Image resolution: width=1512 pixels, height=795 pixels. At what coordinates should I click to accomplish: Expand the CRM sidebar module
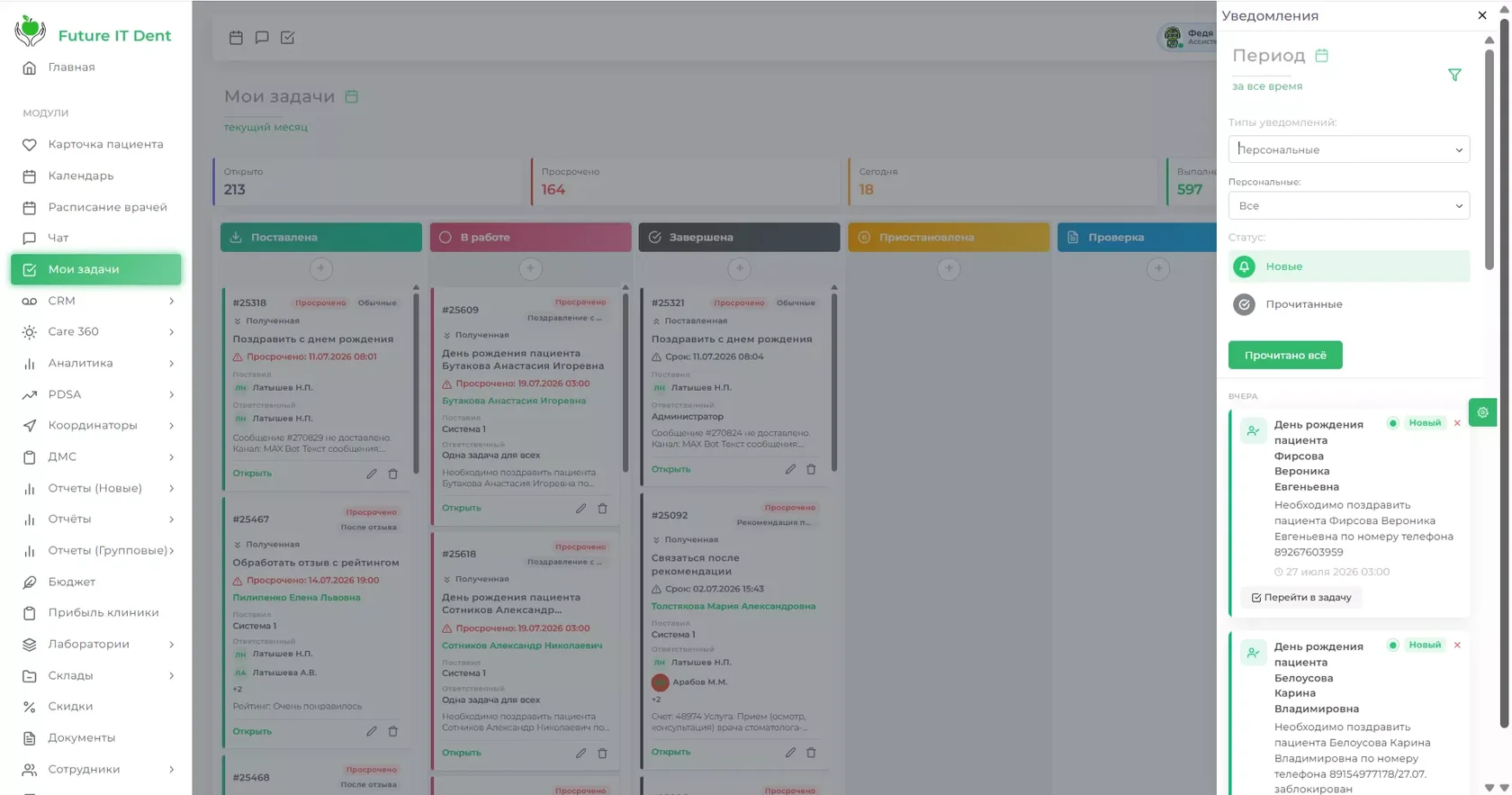coord(96,301)
